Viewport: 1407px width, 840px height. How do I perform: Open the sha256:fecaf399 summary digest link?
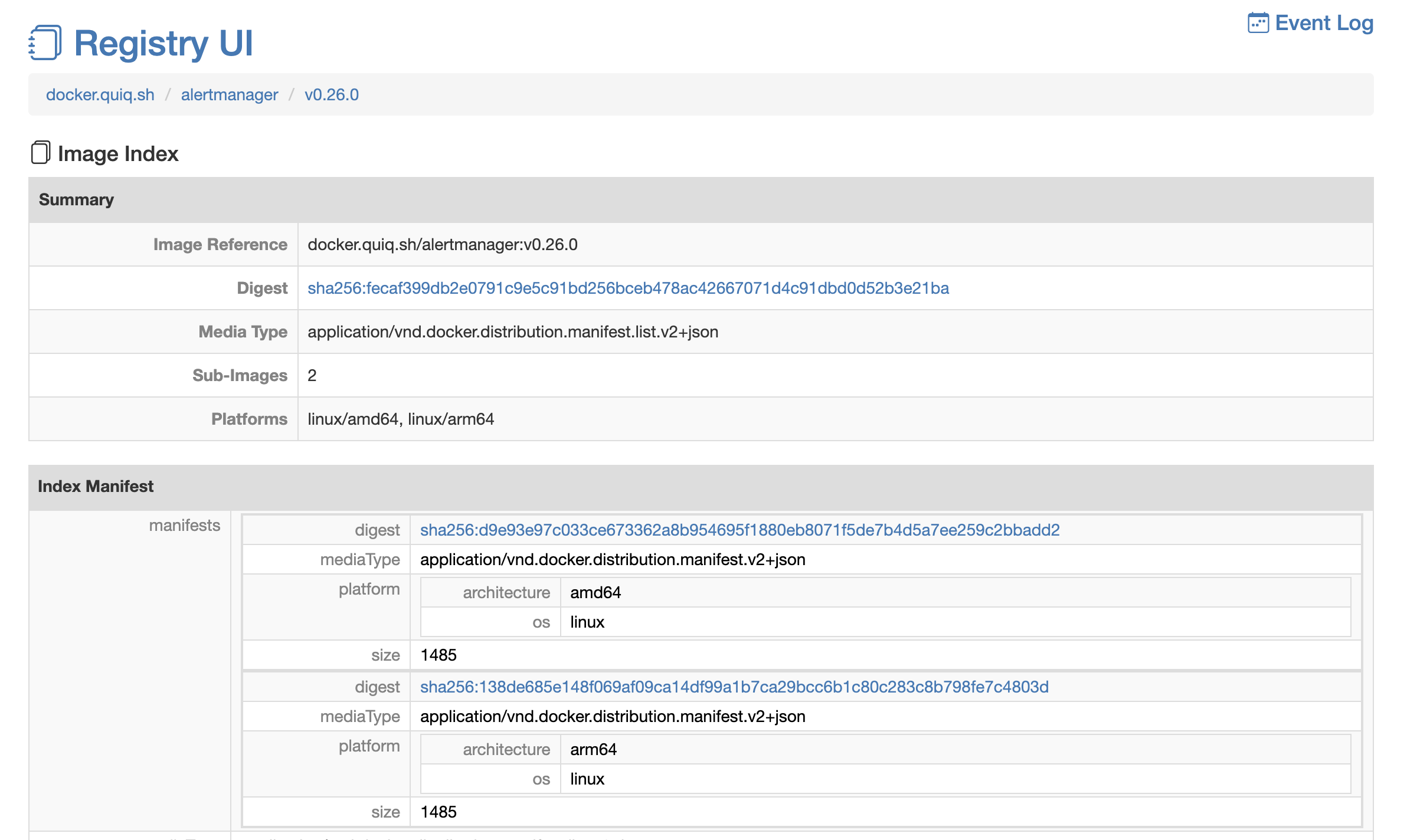(628, 288)
